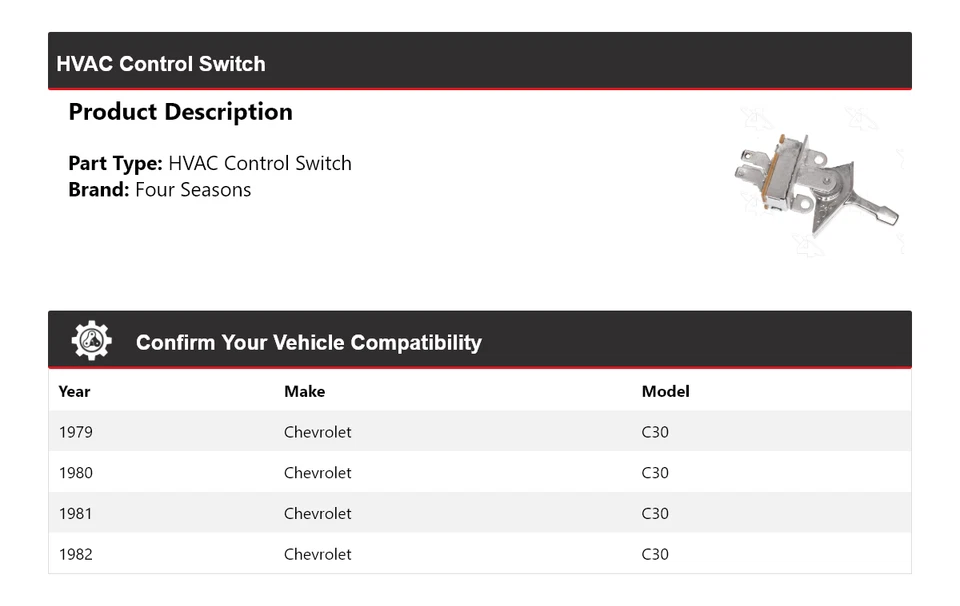Click the Confirm Your Vehicle Compatibility heading
The image size is (960, 606).
pos(309,342)
